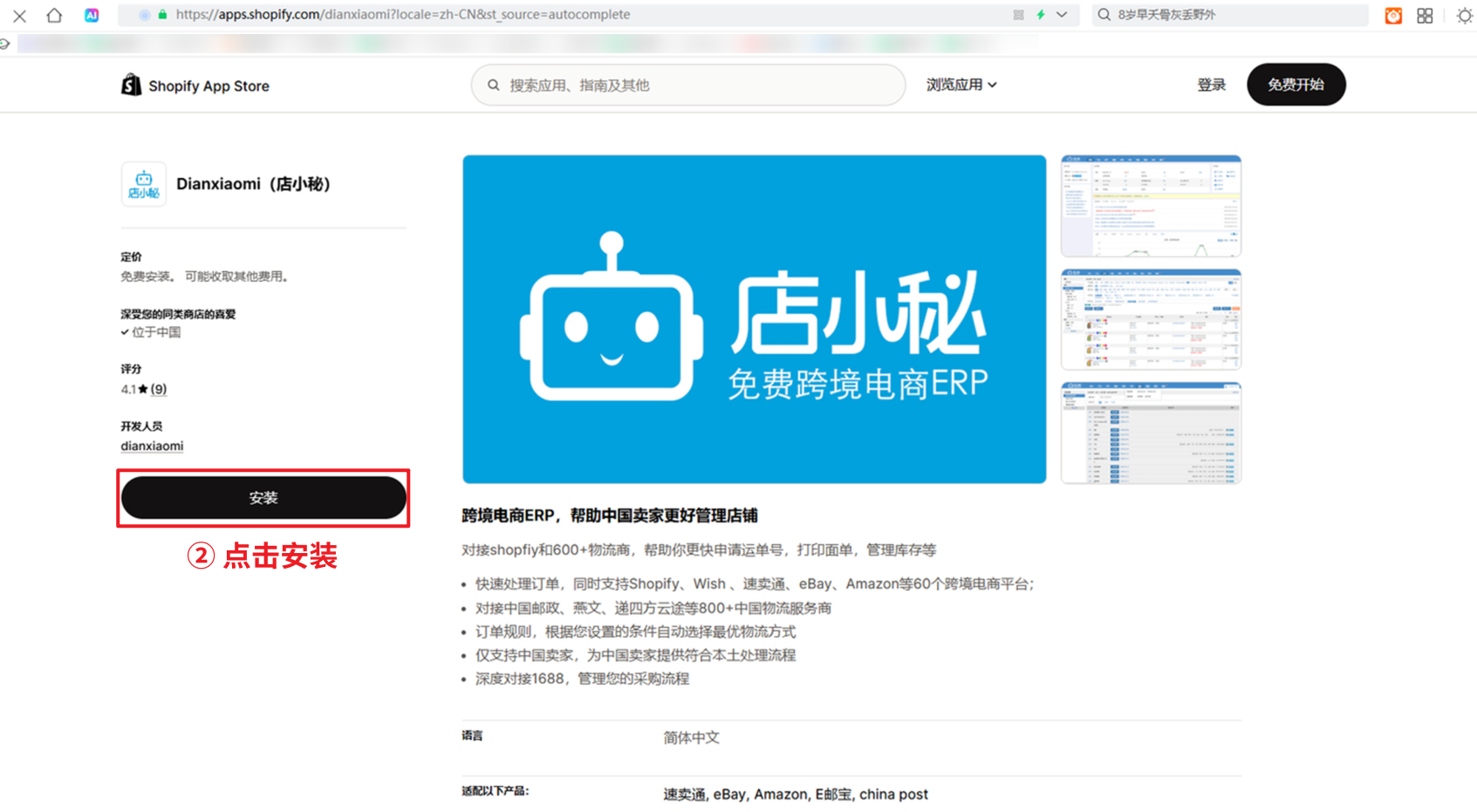Click the stop loading X icon

pyautogui.click(x=19, y=15)
